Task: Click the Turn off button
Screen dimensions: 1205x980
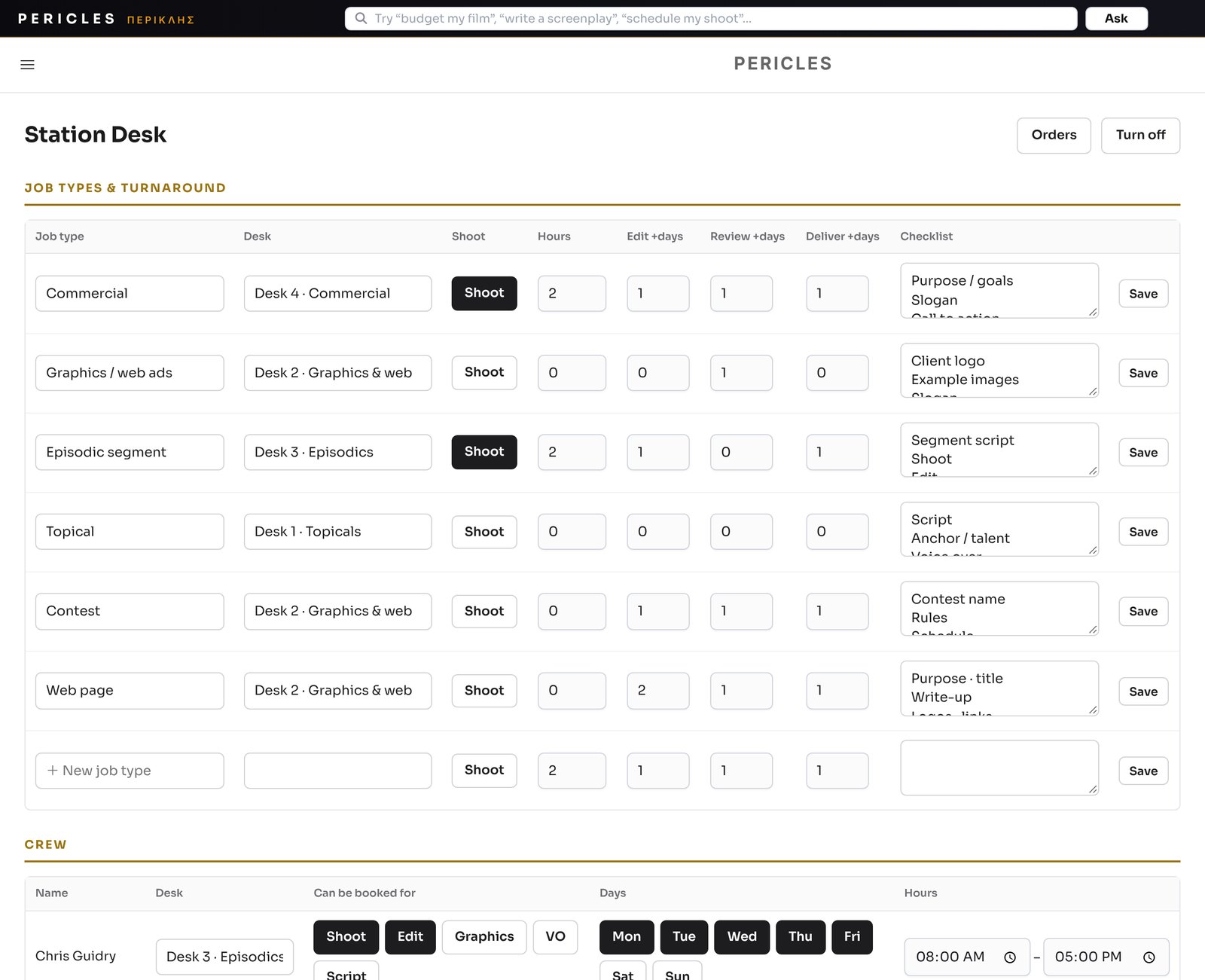Action: tap(1140, 136)
